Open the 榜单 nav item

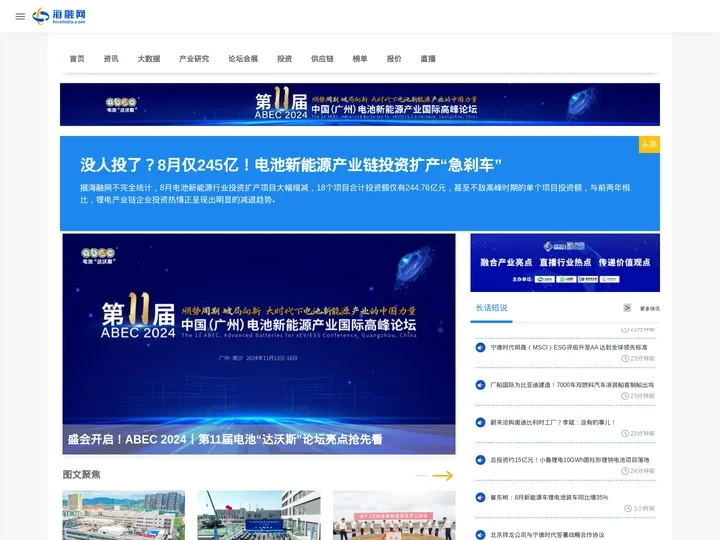coord(360,59)
